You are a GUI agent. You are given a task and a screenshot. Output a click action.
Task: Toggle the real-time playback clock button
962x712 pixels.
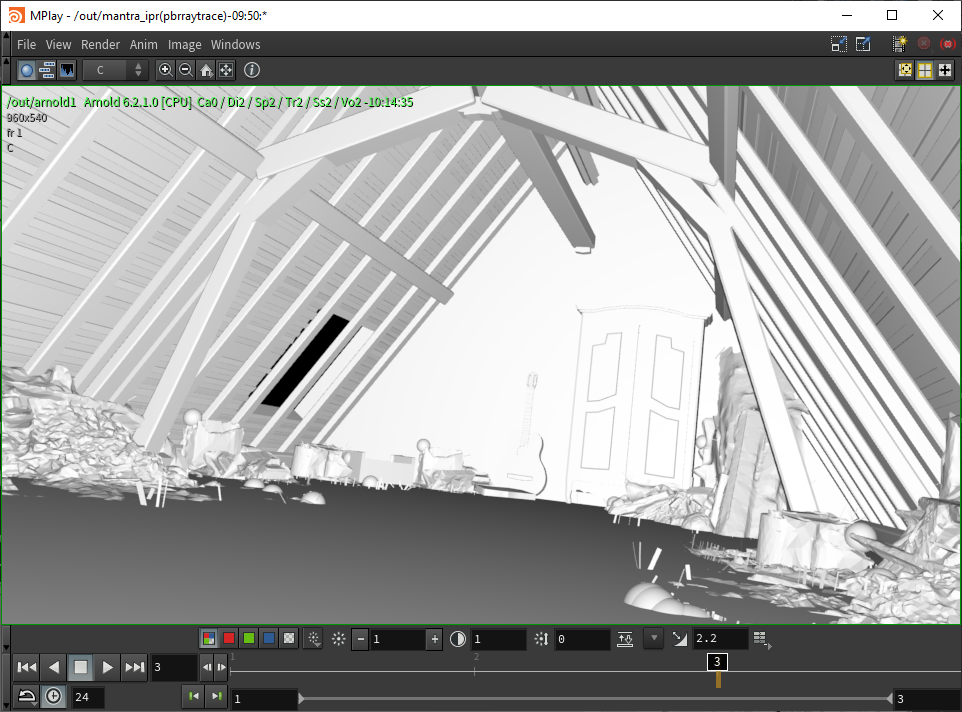(x=52, y=697)
